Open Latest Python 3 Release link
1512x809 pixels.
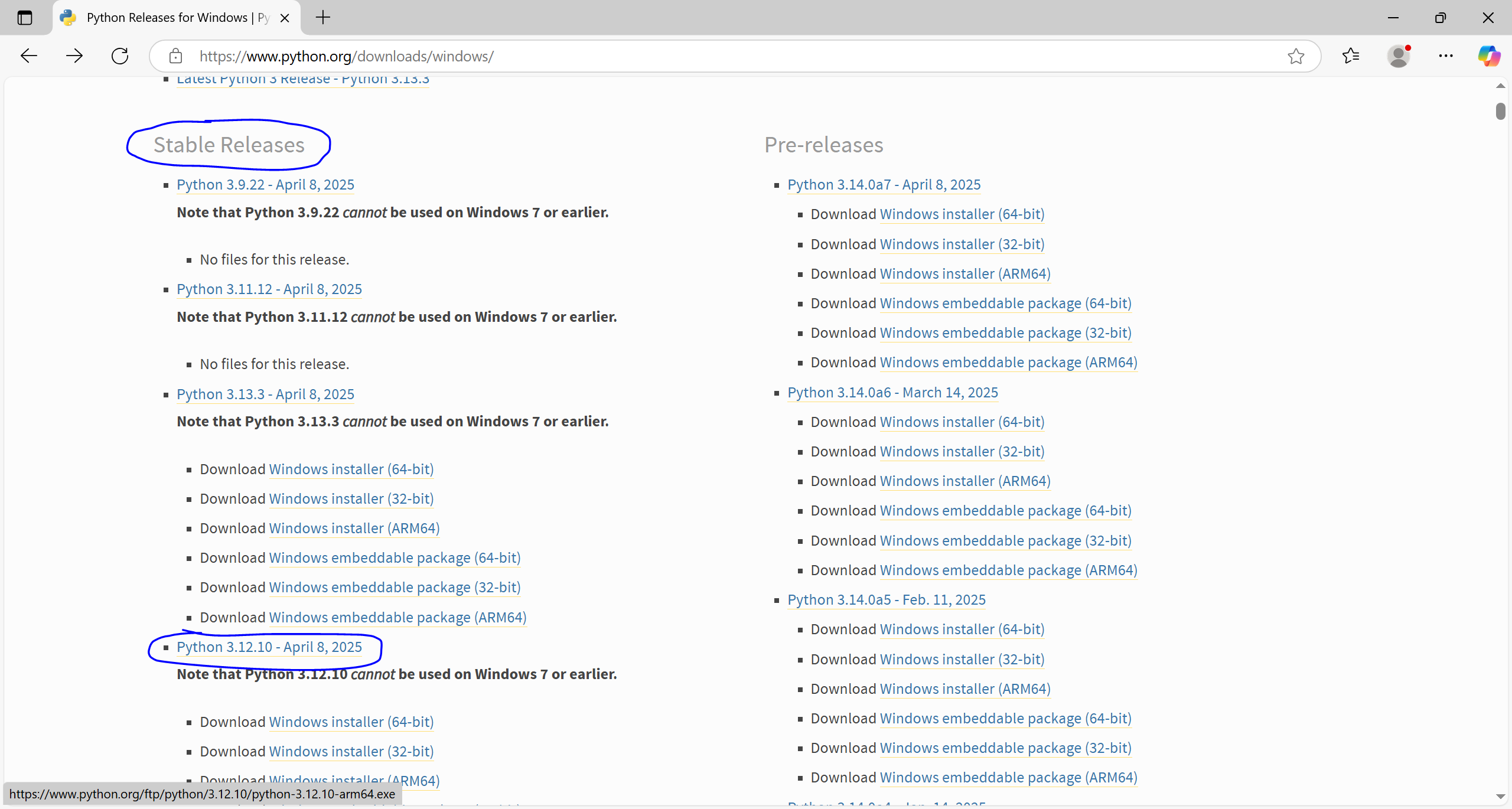[x=303, y=80]
